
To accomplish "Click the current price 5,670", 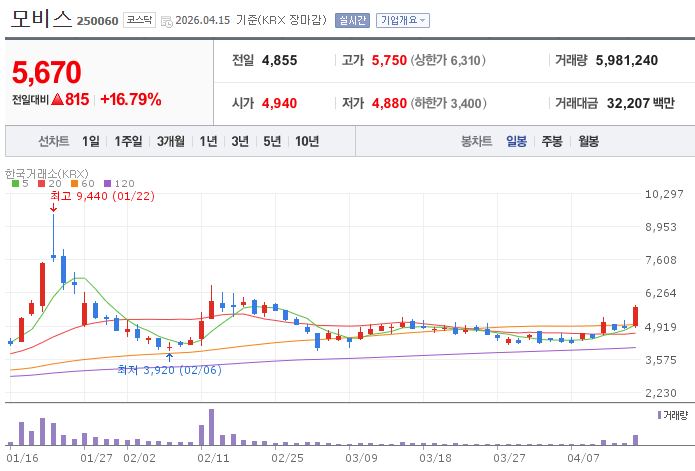I will 47,72.
